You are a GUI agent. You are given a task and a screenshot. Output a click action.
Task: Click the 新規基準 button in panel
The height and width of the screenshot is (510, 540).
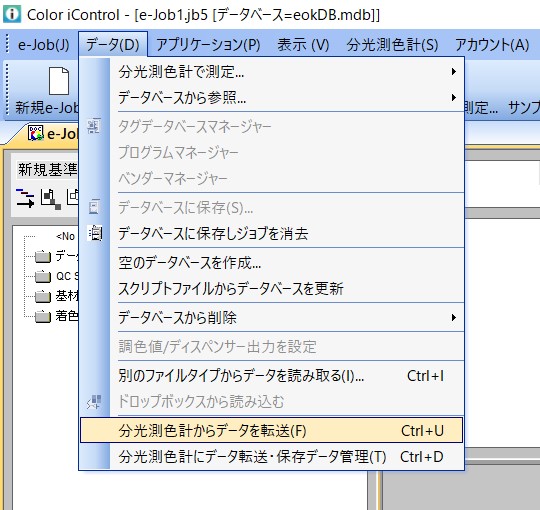(47, 170)
